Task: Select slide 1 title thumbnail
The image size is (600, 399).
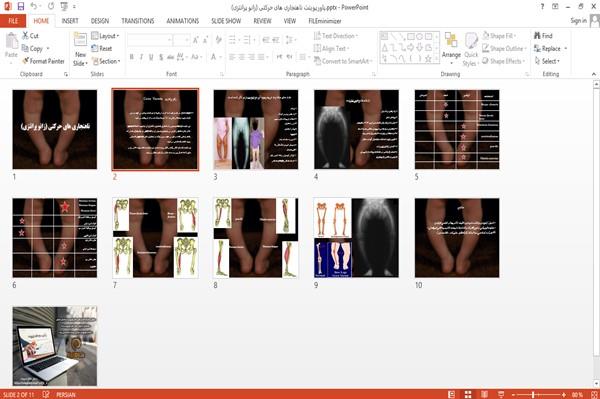Action: coord(55,129)
